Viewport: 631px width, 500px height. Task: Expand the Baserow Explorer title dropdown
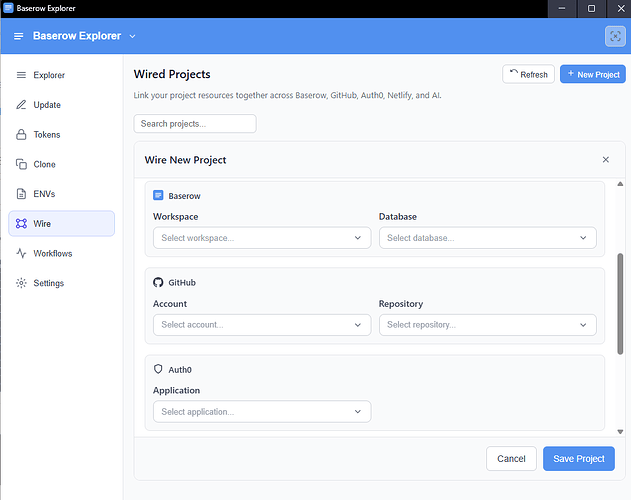132,37
